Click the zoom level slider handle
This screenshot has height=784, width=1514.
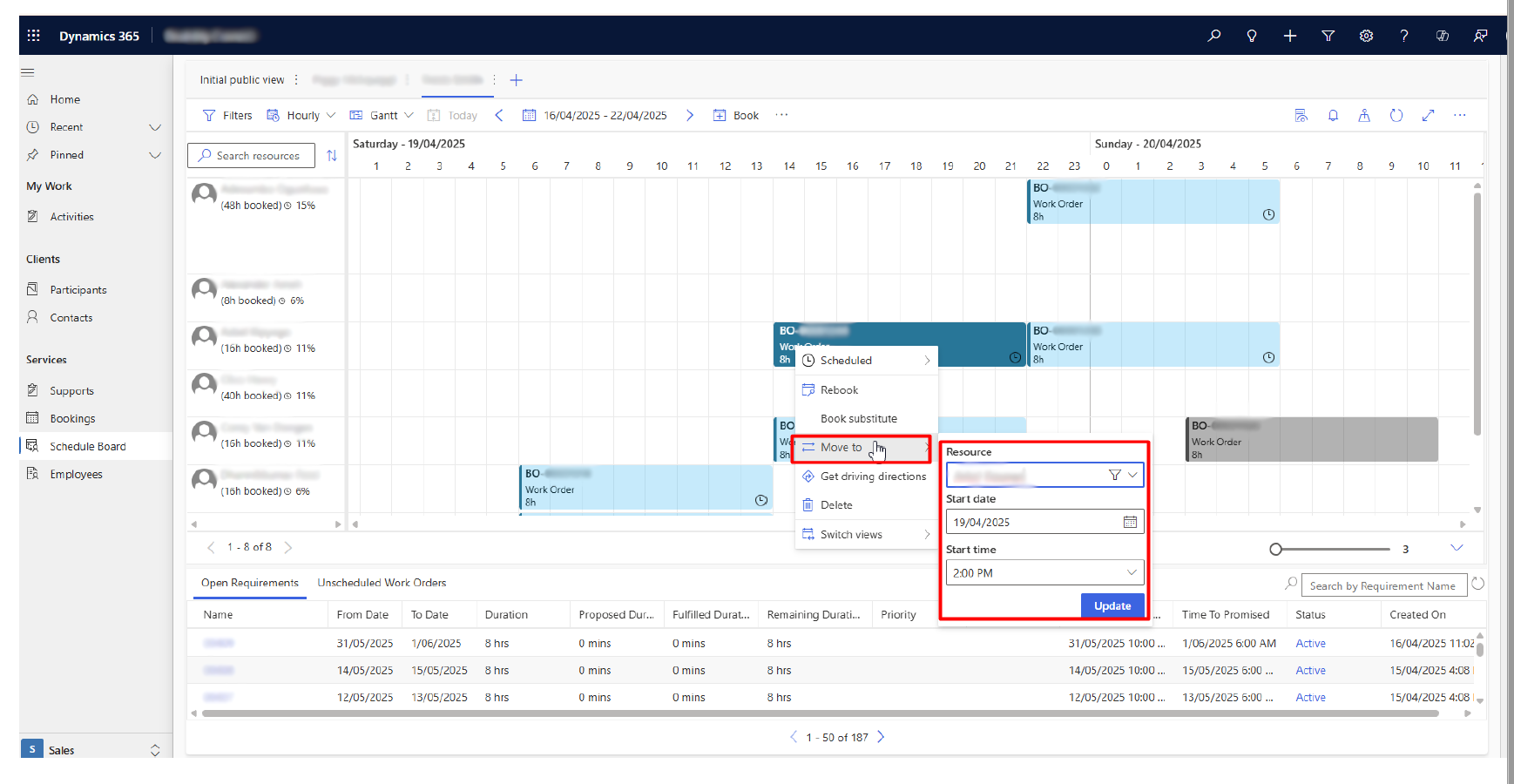(1275, 549)
